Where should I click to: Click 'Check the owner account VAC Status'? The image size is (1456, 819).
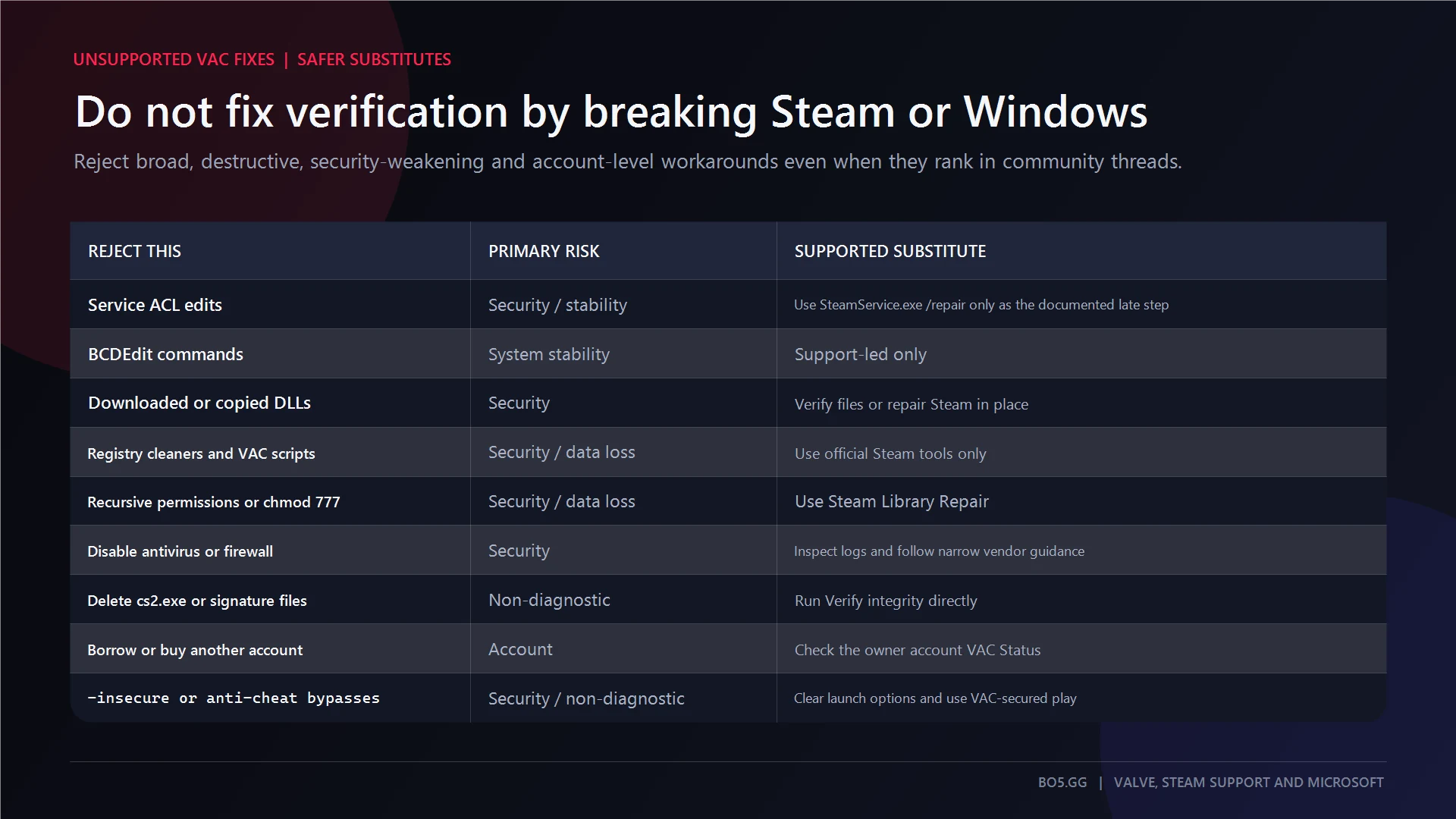918,650
